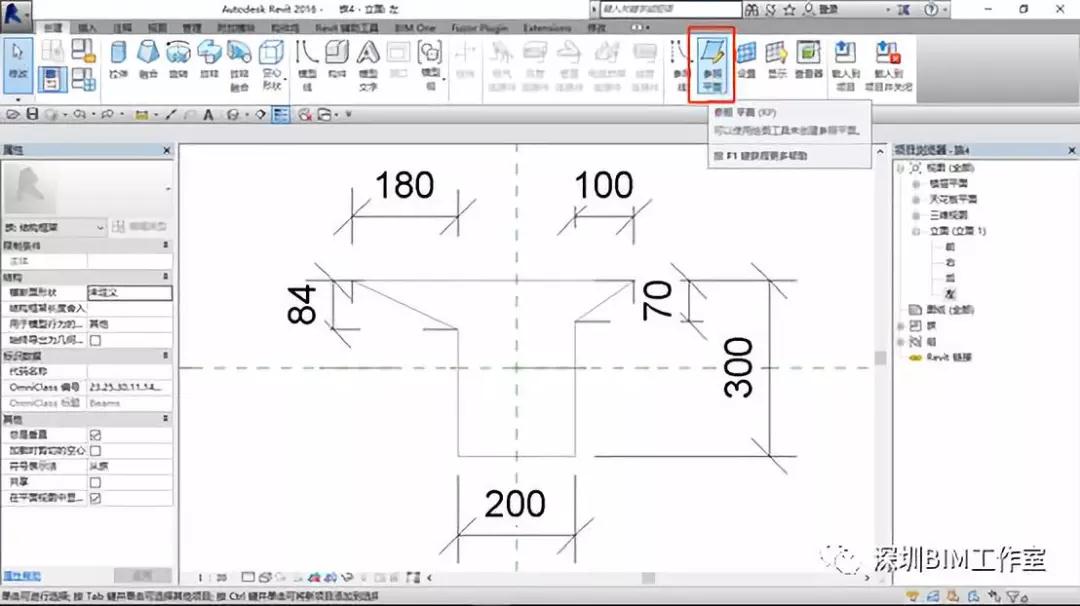1080x606 pixels.
Task: Select the Swept Blend tool
Action: click(x=239, y=66)
